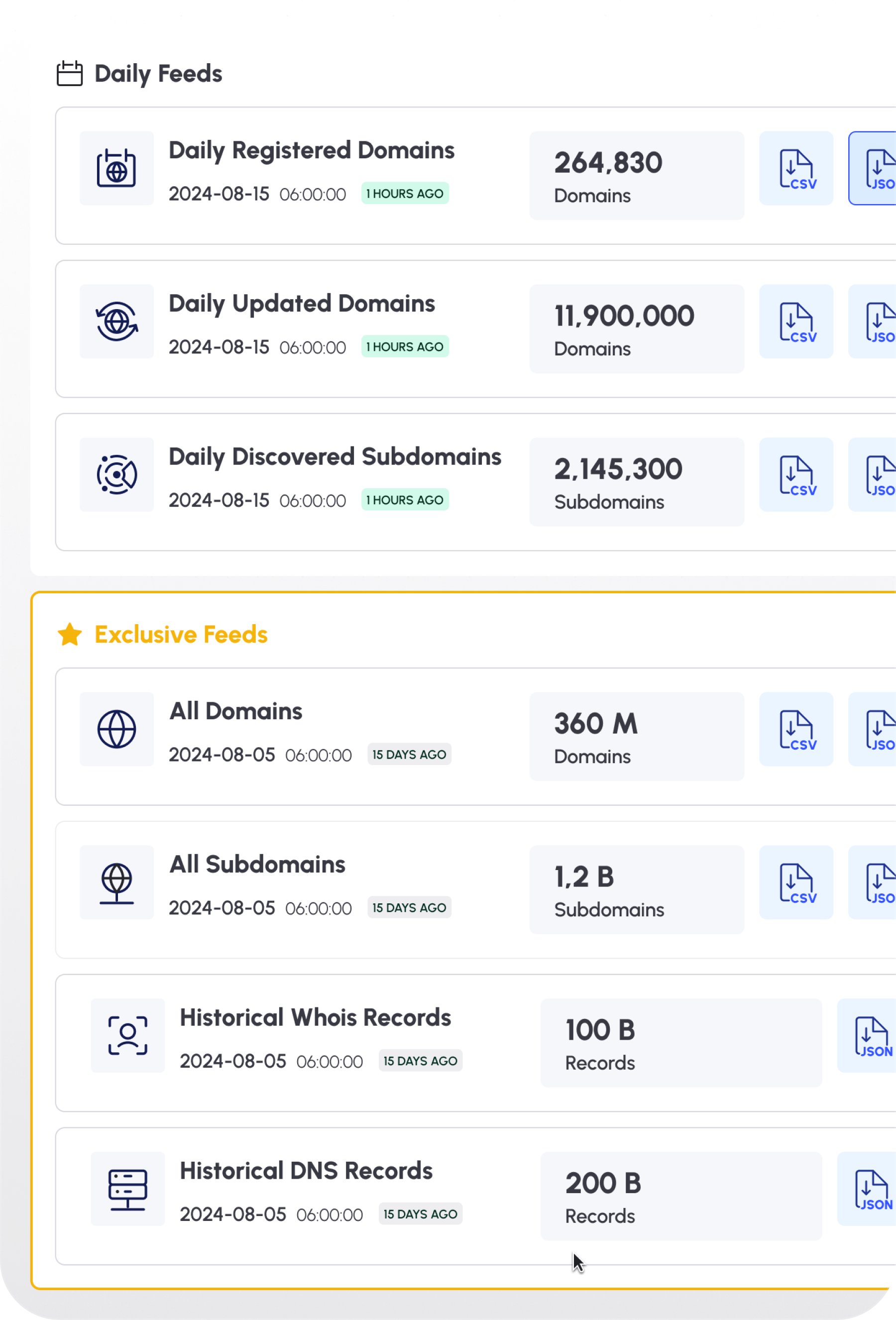Open the Daily Updated Domains title
The width and height of the screenshot is (896, 1320).
tap(302, 304)
